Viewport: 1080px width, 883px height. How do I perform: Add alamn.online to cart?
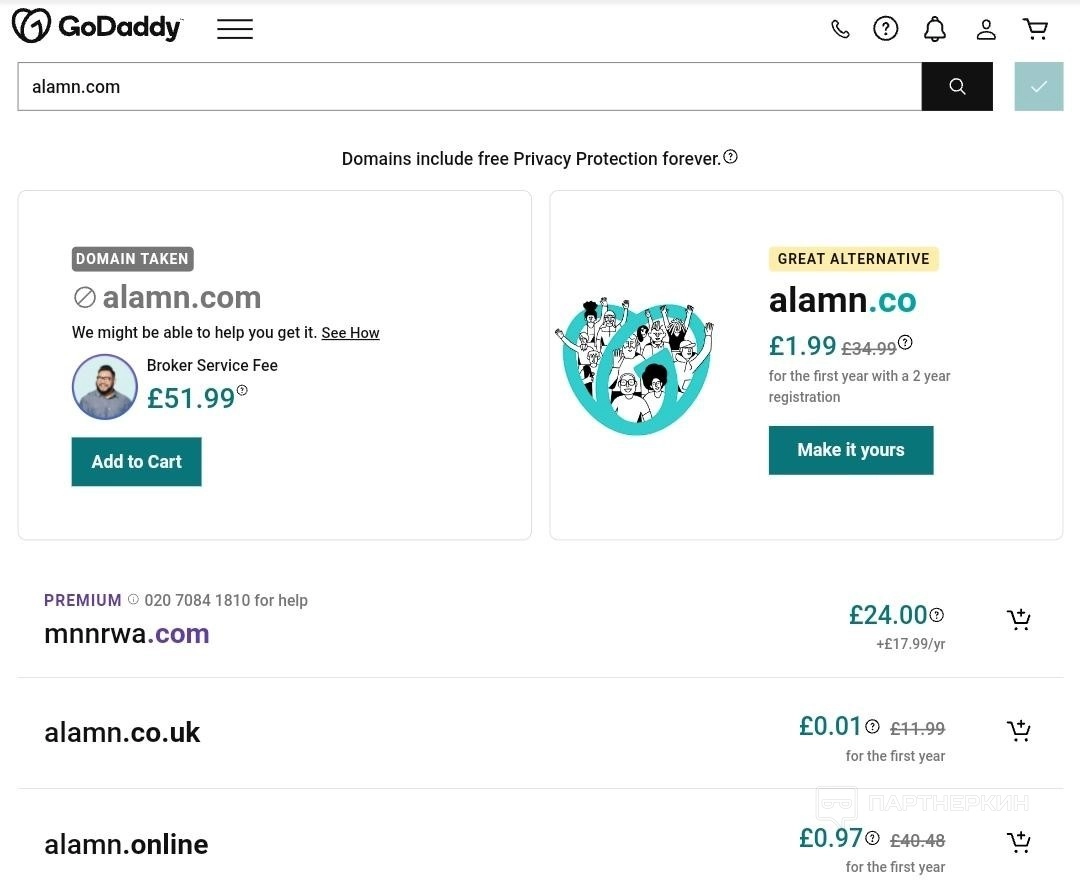click(1018, 842)
